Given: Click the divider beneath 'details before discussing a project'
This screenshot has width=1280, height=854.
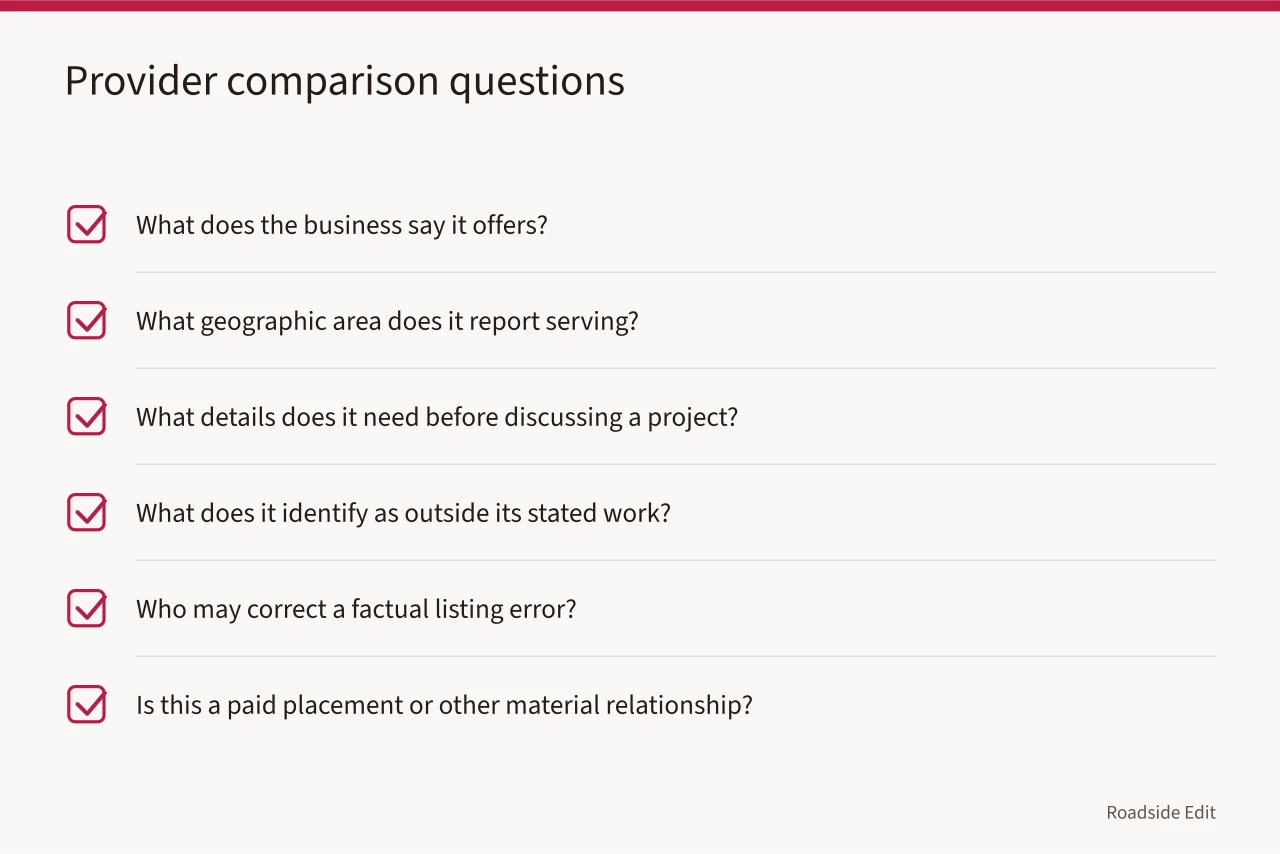Looking at the screenshot, I should 676,464.
